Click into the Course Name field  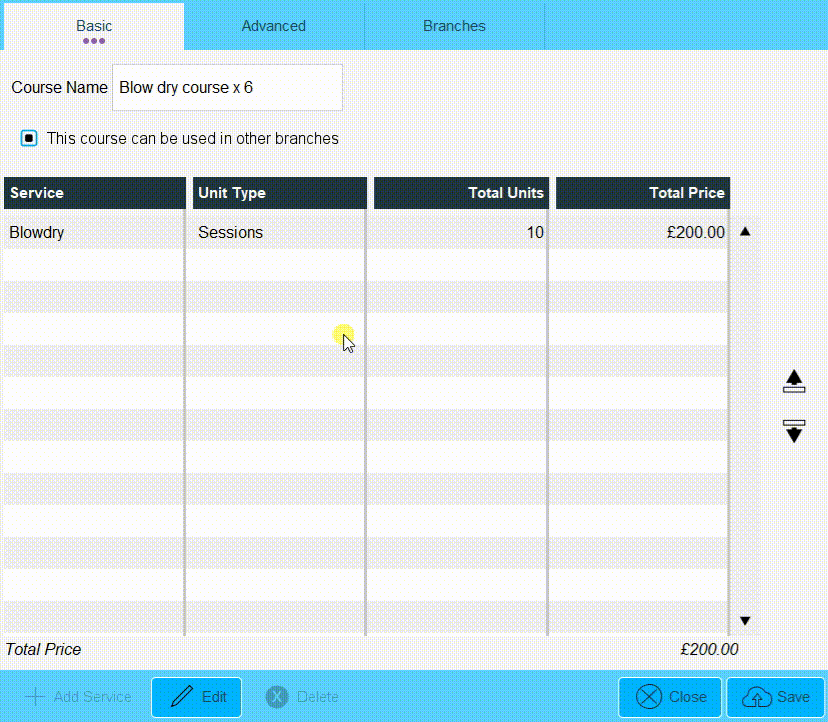(227, 88)
